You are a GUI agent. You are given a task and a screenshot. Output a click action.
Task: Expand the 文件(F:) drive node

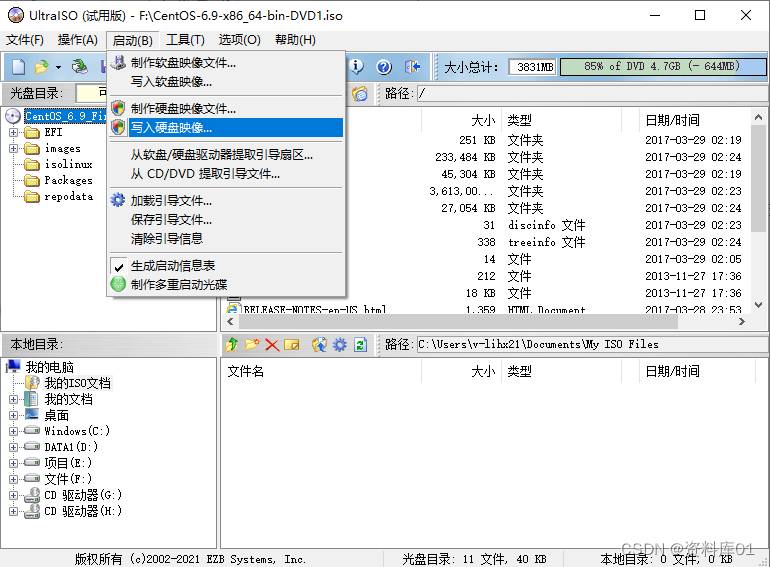click(13, 479)
